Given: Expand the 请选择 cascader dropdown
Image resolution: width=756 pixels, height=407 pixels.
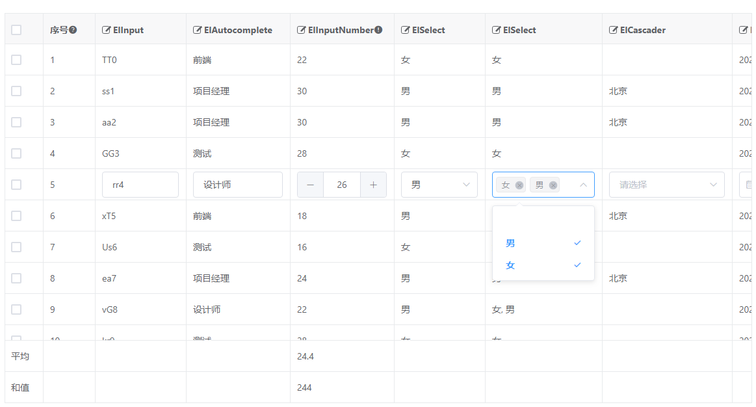Looking at the screenshot, I should point(666,185).
